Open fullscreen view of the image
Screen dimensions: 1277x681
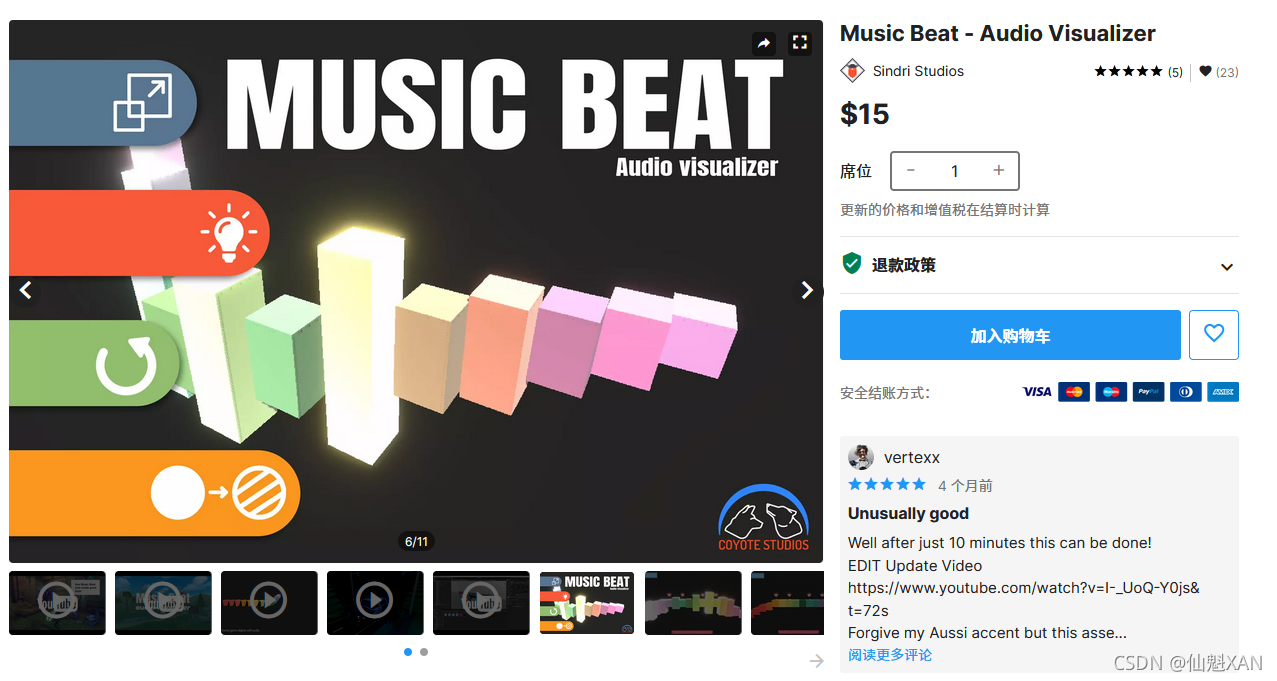(799, 43)
